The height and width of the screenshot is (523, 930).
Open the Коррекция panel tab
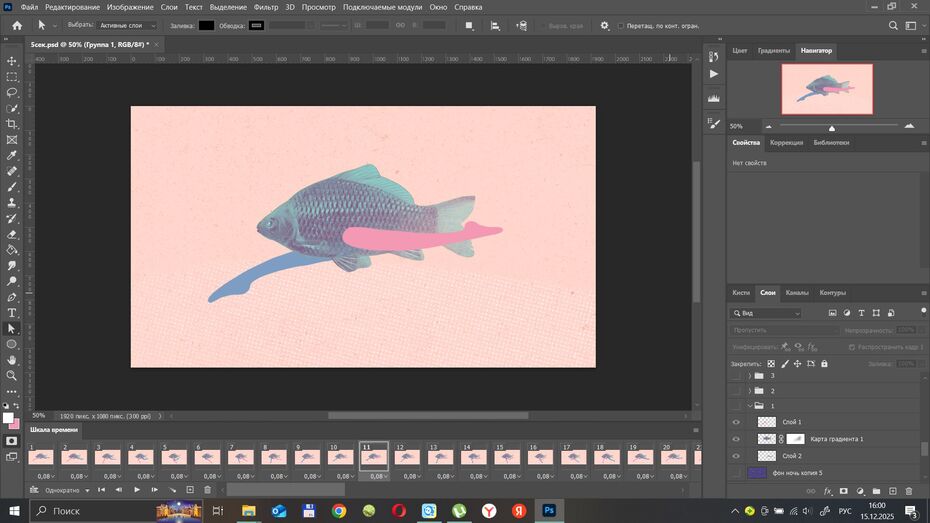786,143
